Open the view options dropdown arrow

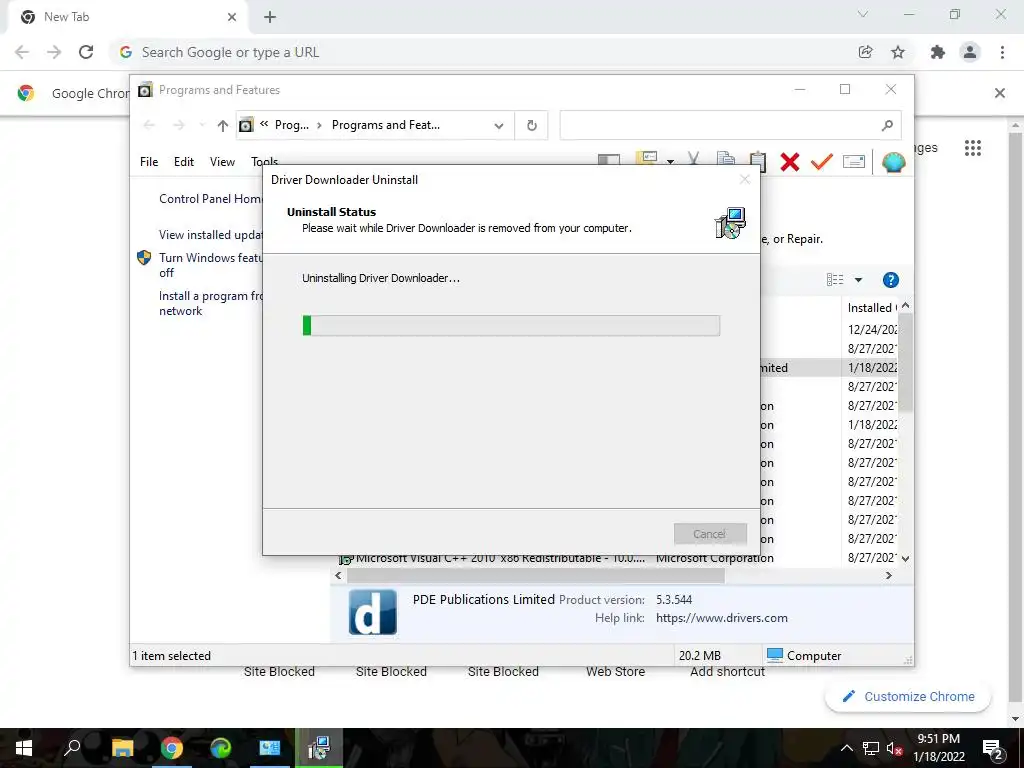pyautogui.click(x=858, y=280)
